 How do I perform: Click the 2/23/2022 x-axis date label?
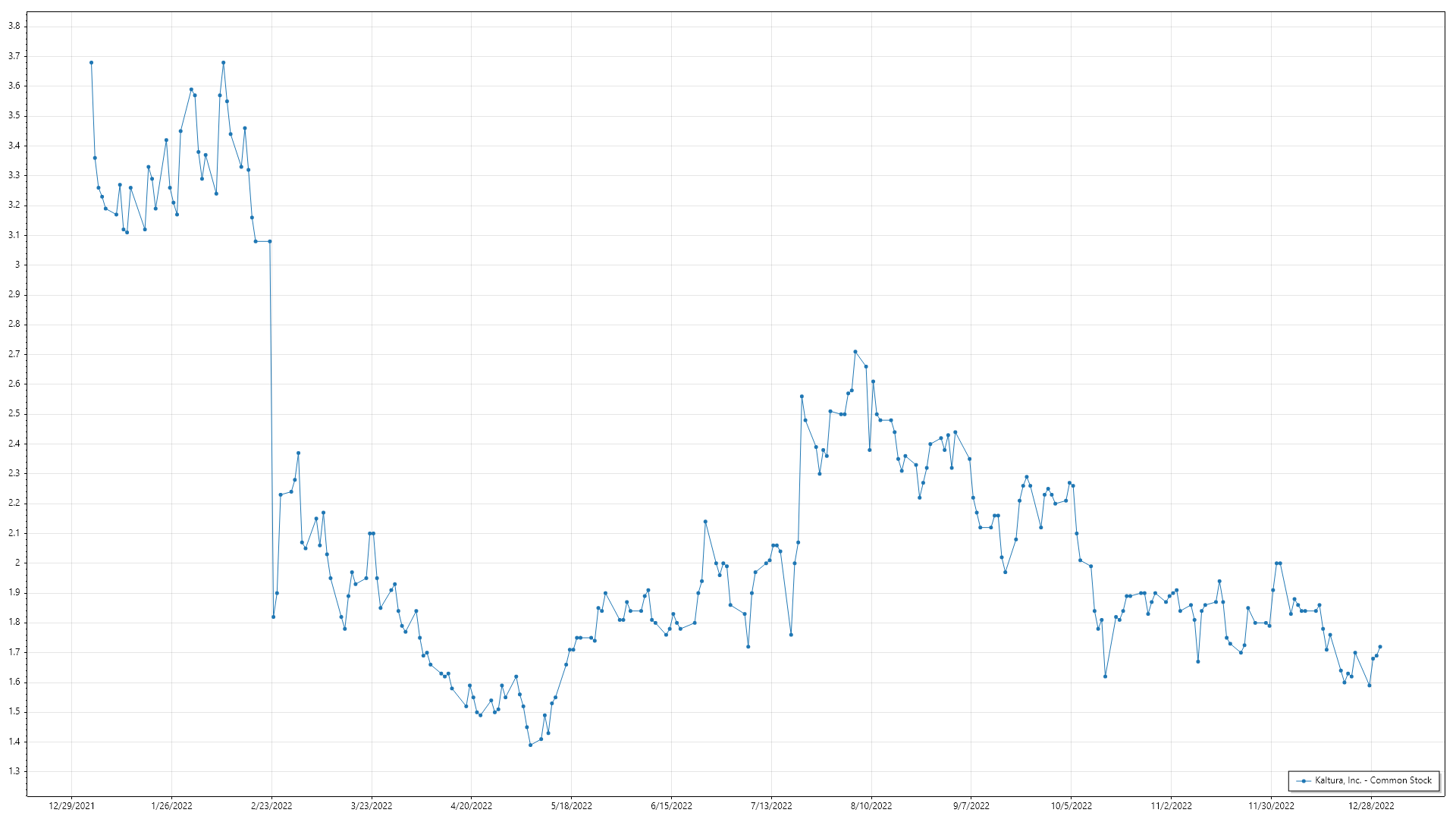271,806
